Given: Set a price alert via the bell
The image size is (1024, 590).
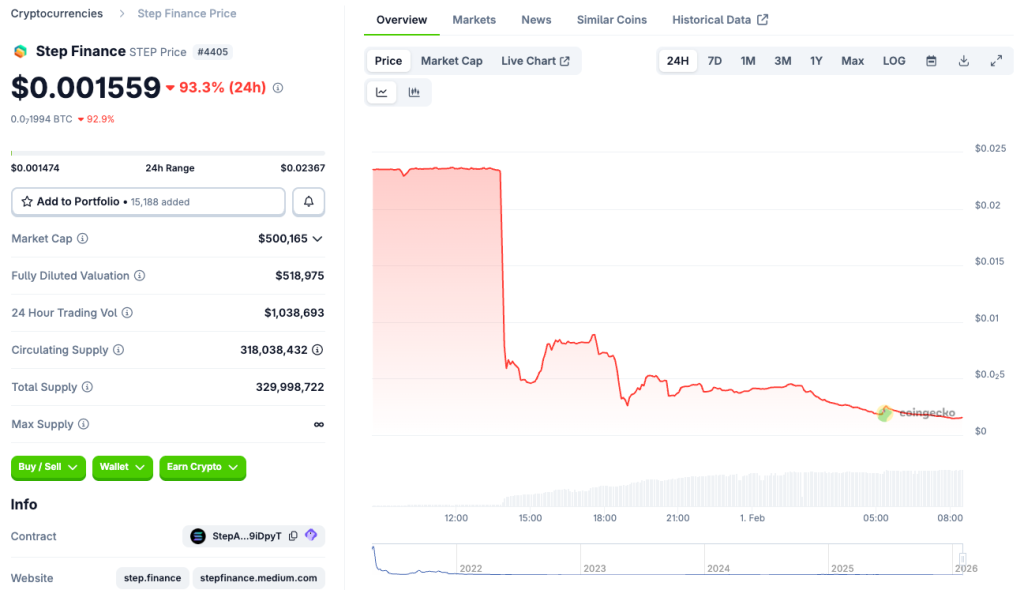Looking at the screenshot, I should pyautogui.click(x=308, y=201).
